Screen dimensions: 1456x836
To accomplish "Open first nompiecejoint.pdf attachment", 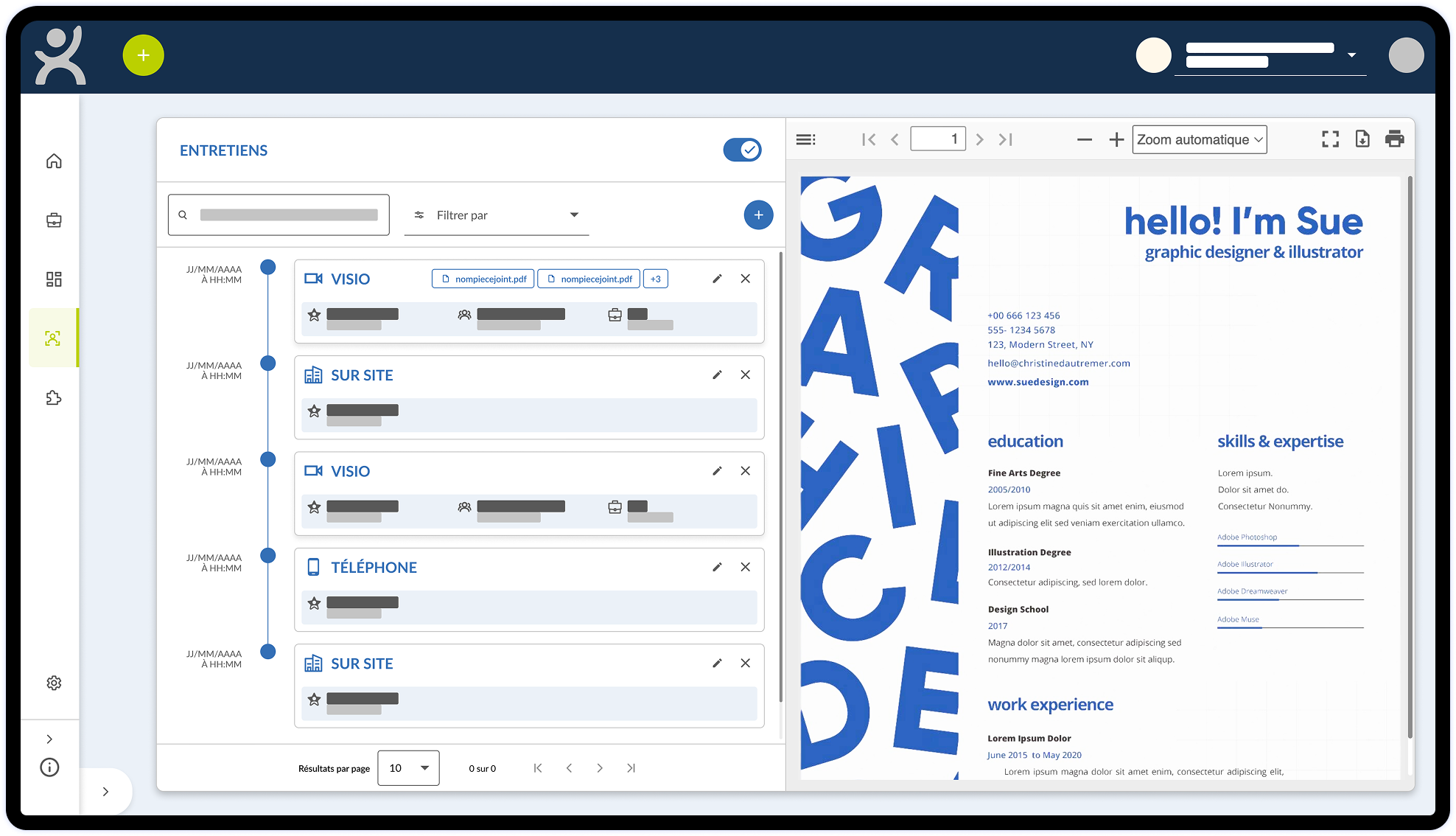I will pos(483,279).
